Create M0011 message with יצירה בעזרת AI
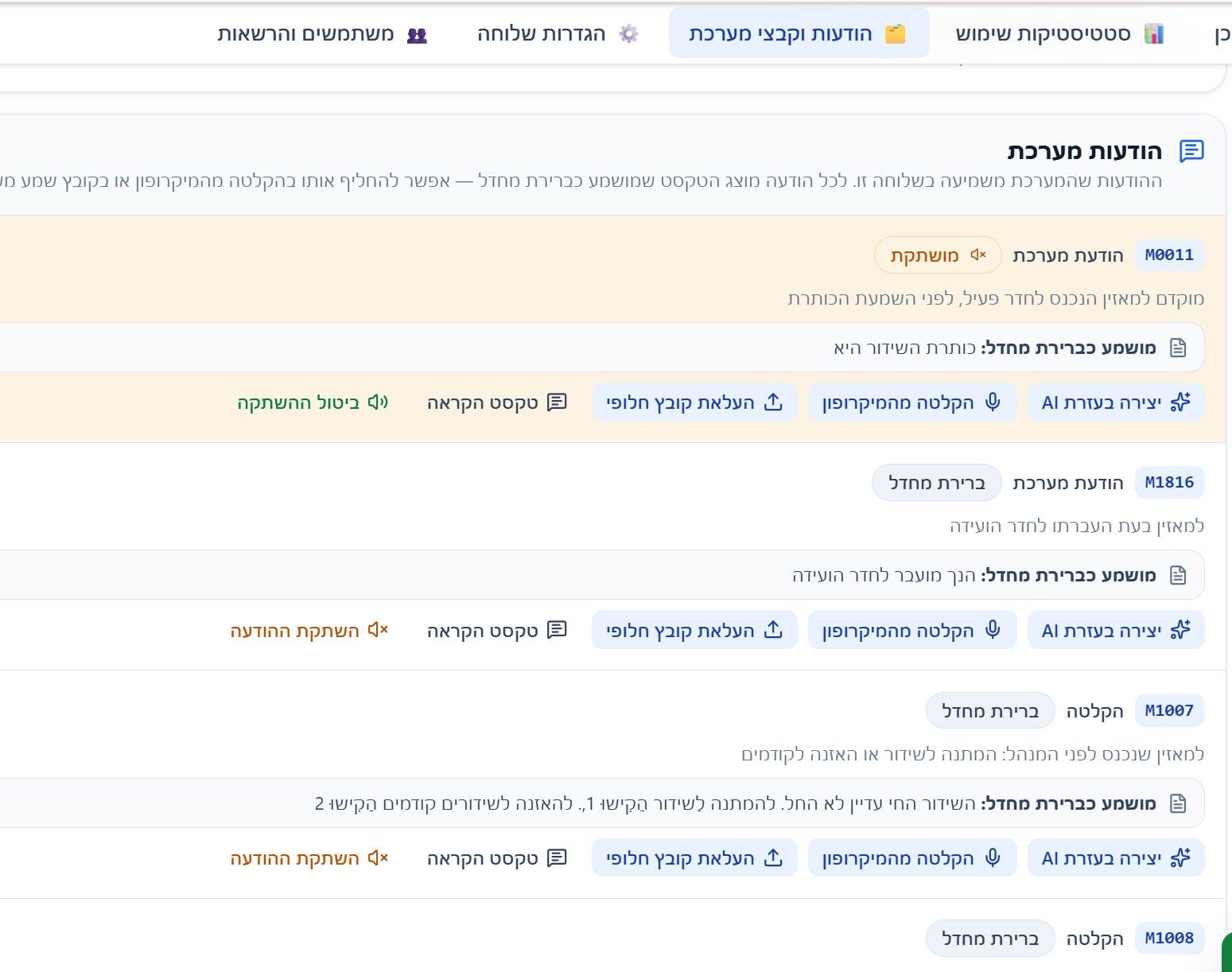Image resolution: width=1232 pixels, height=972 pixels. (1116, 402)
